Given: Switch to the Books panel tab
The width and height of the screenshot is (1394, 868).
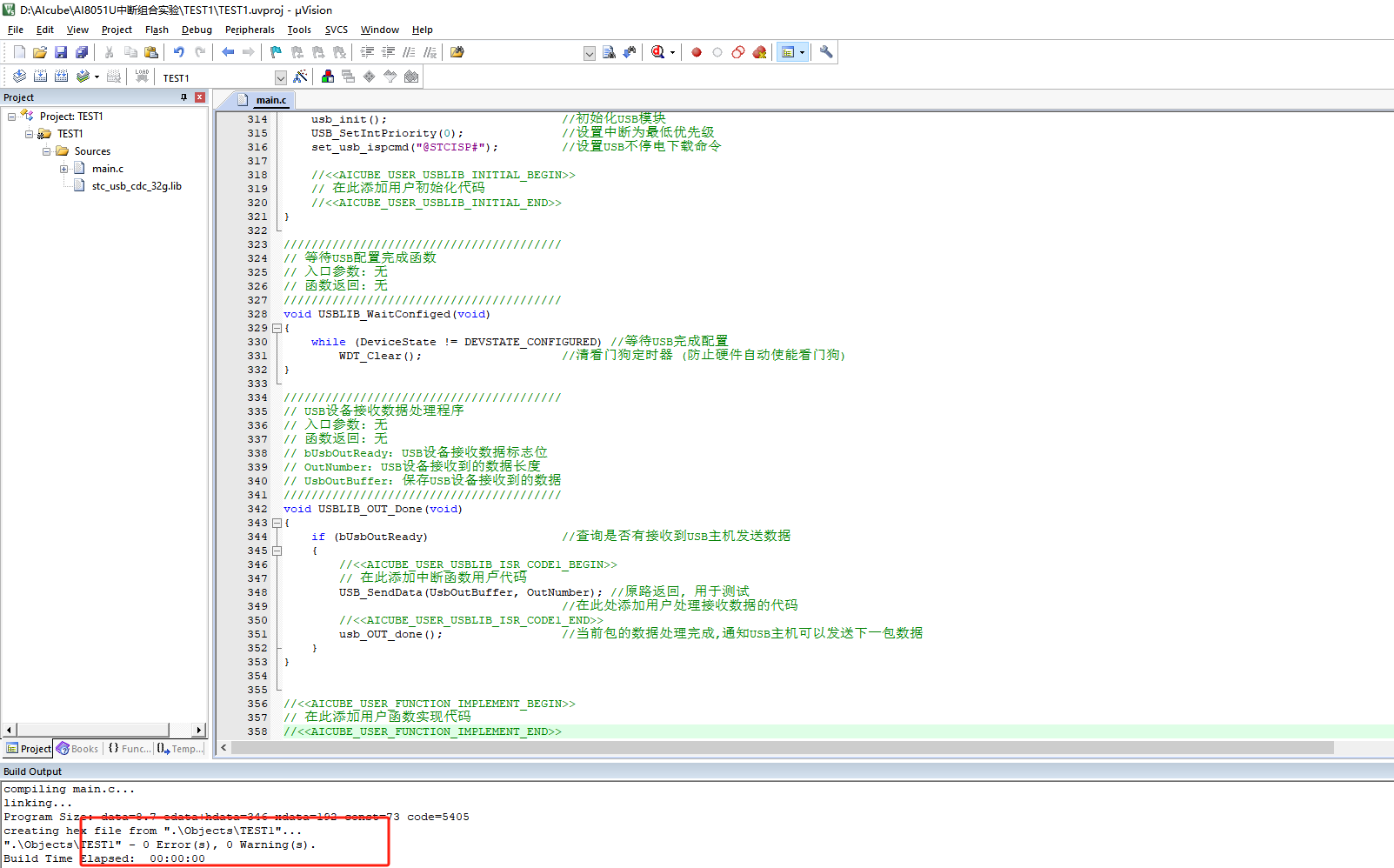Looking at the screenshot, I should click(x=77, y=749).
